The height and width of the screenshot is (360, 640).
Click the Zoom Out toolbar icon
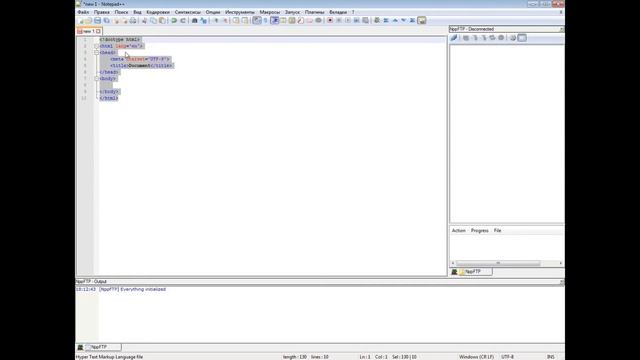224,20
